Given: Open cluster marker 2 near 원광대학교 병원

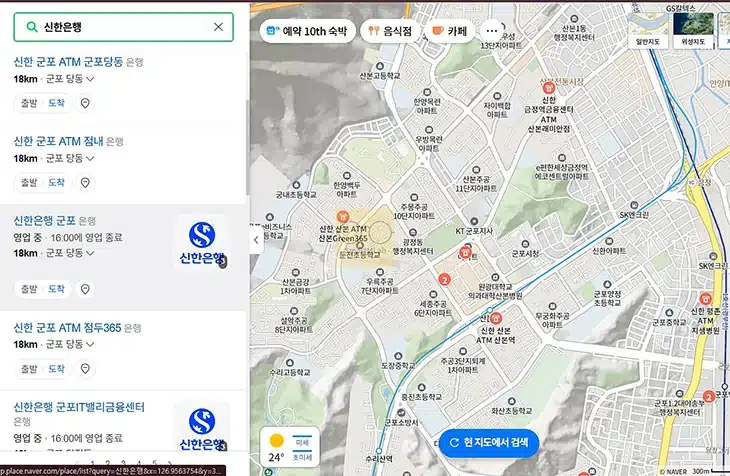Looking at the screenshot, I should [x=445, y=279].
